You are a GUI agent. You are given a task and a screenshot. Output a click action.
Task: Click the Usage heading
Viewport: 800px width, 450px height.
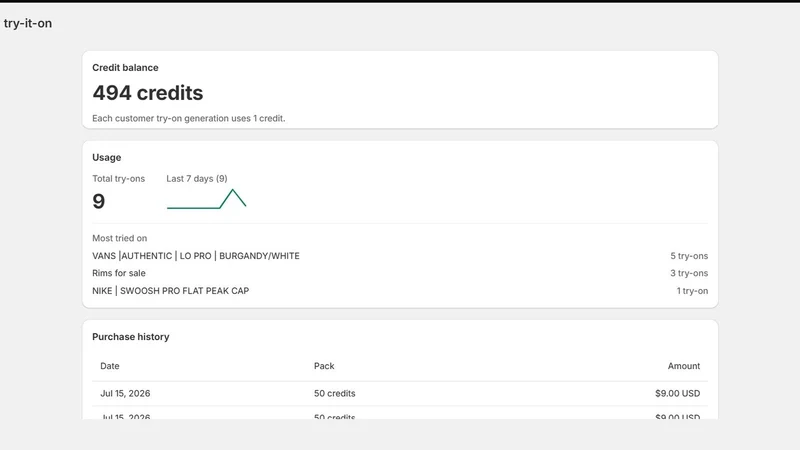[107, 157]
